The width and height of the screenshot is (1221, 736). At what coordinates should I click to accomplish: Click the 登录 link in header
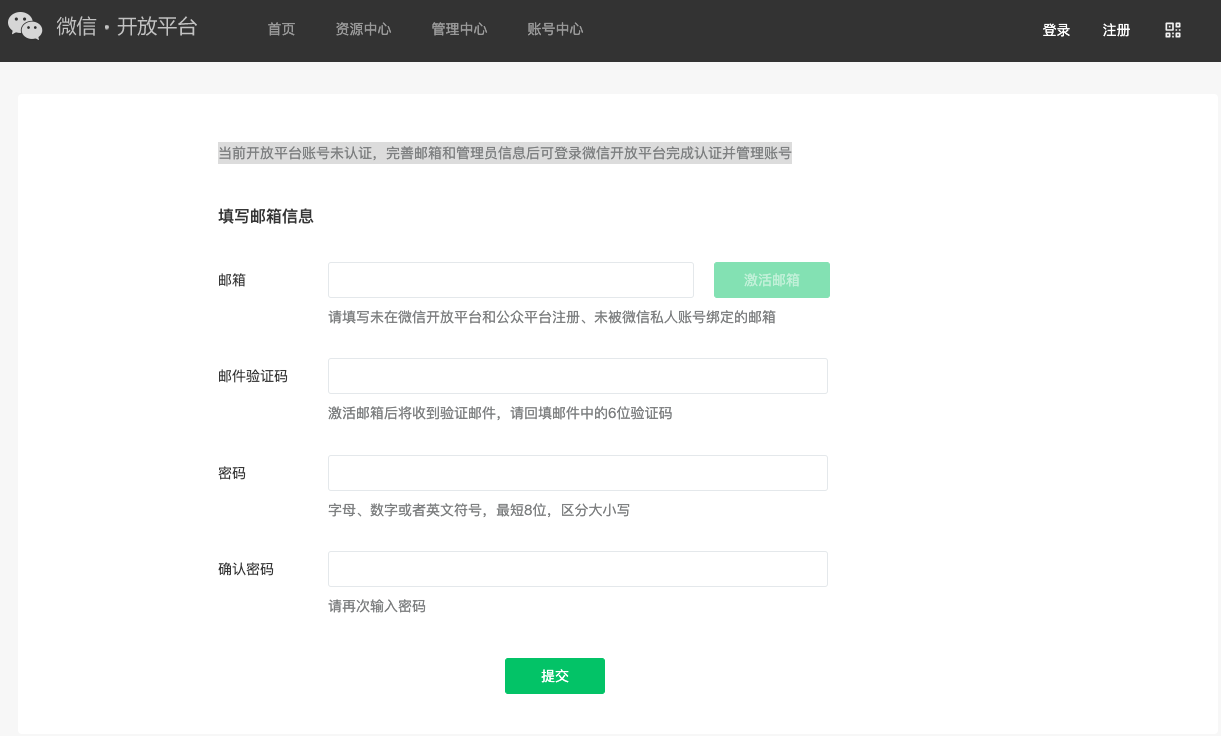[1056, 30]
